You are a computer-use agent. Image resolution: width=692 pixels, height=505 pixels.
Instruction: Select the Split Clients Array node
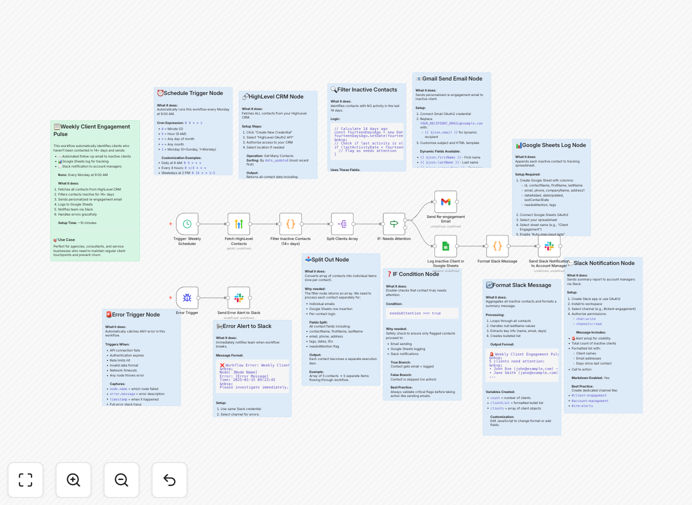342,224
